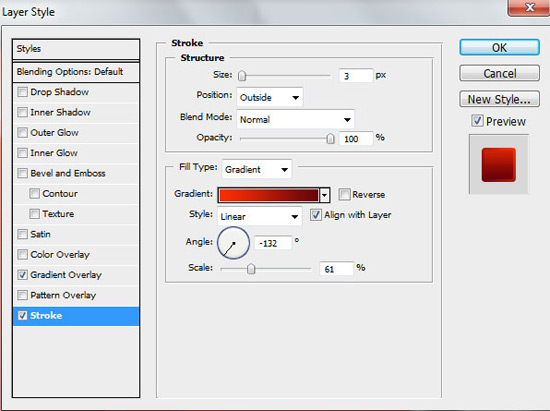Open the Position dropdown showing Outside
The width and height of the screenshot is (550, 411).
point(270,97)
